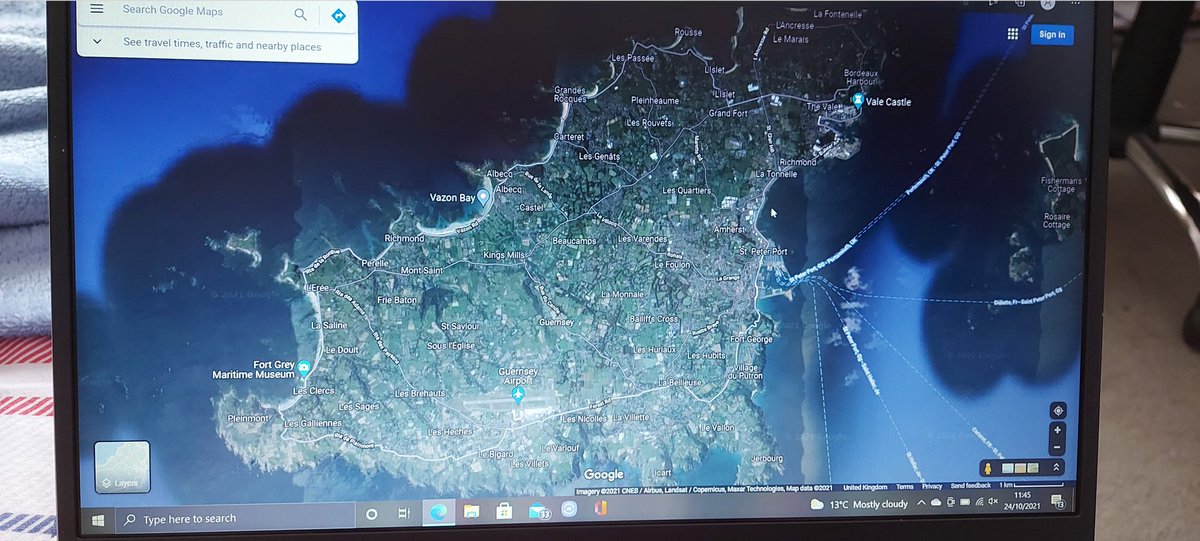Select the Vale Castle map pin
Image resolution: width=1200 pixels, height=541 pixels.
click(858, 101)
